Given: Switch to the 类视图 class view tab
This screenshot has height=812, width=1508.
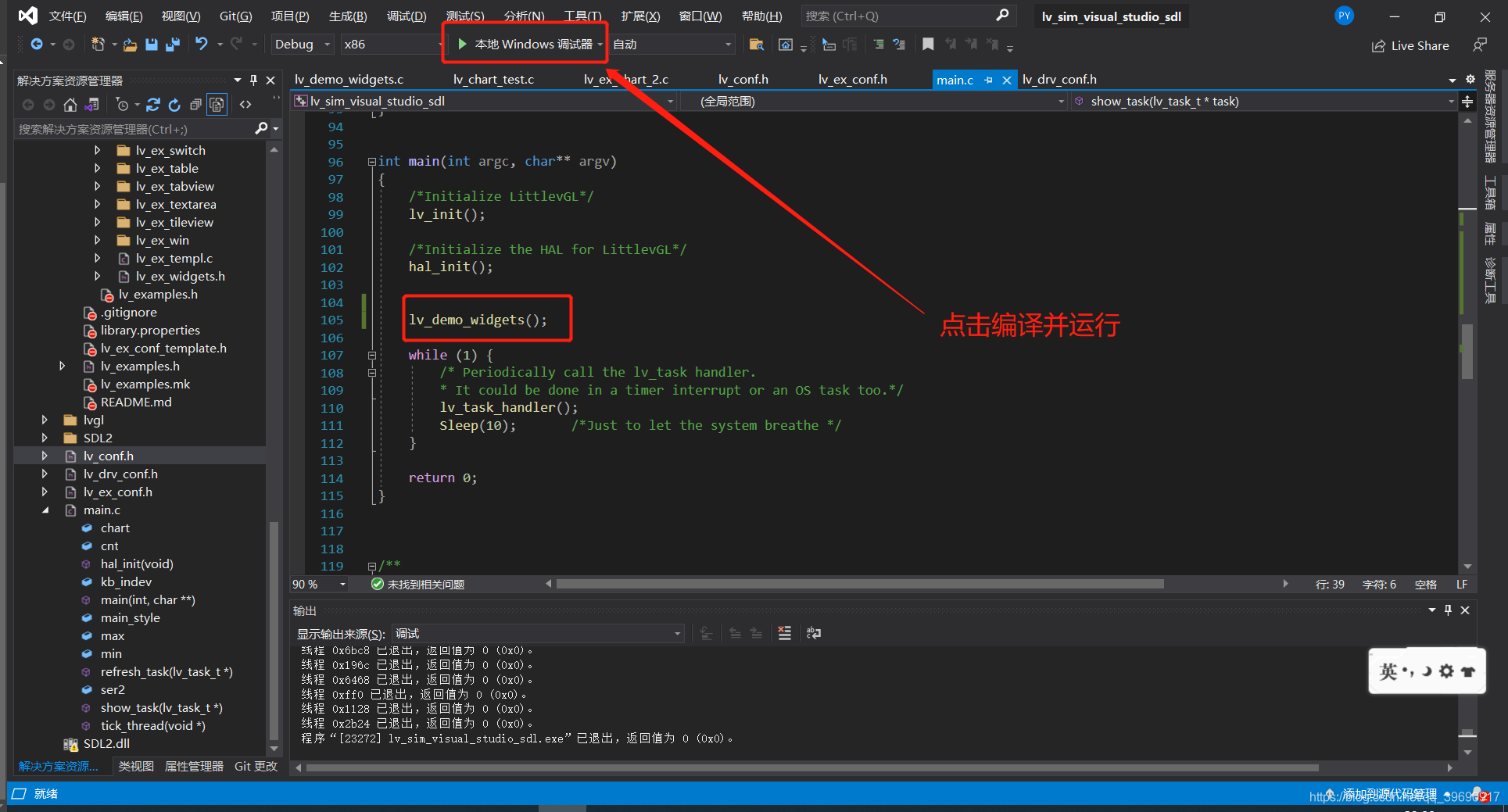Looking at the screenshot, I should pos(136,767).
